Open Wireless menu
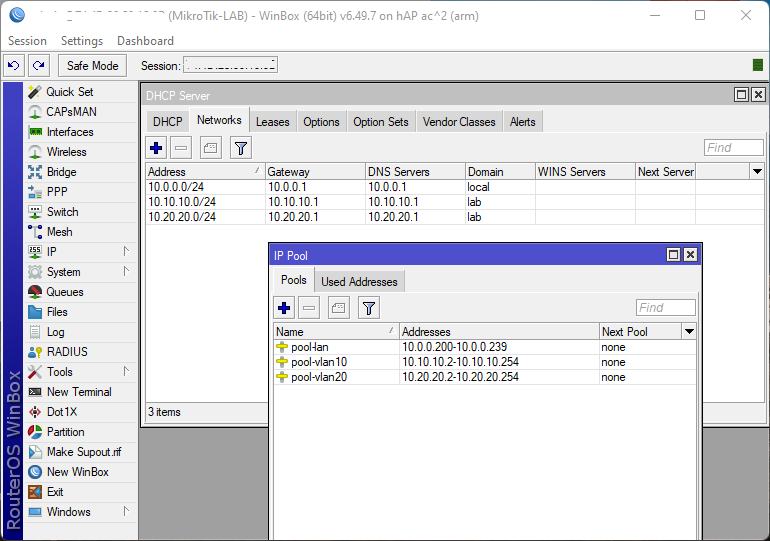 pyautogui.click(x=66, y=152)
